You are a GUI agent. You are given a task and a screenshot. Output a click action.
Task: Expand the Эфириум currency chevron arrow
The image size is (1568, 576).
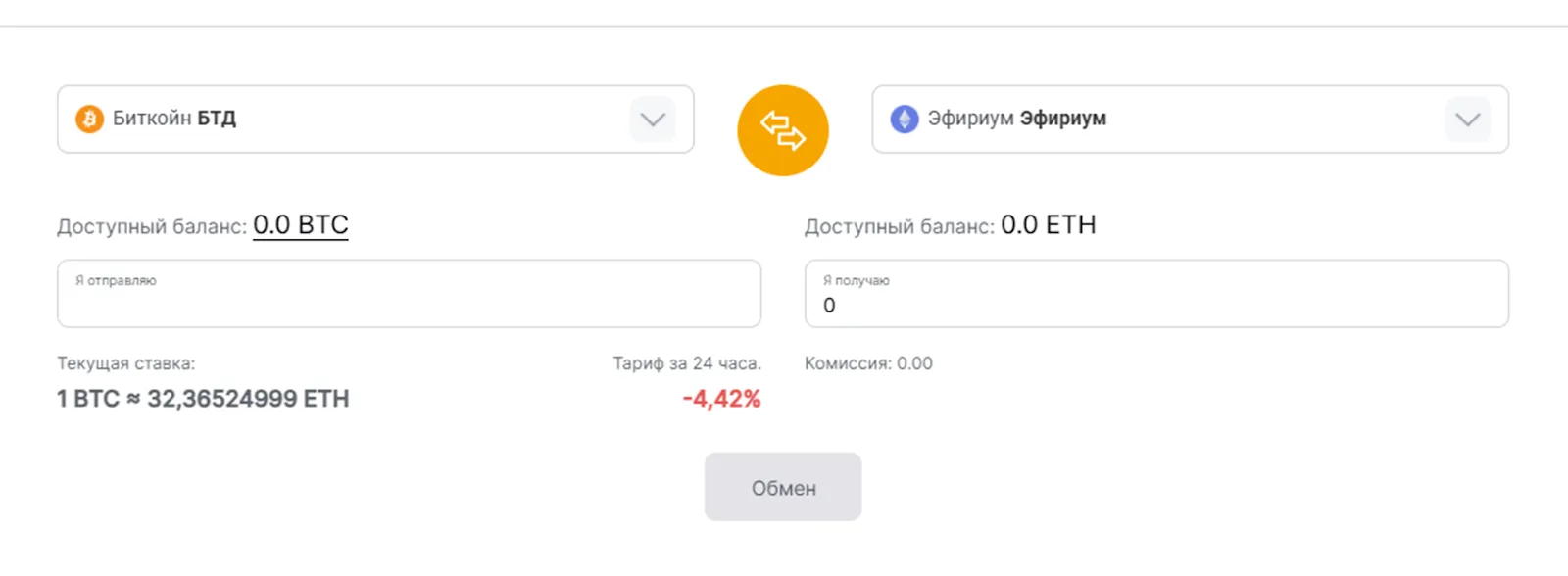pos(1468,120)
